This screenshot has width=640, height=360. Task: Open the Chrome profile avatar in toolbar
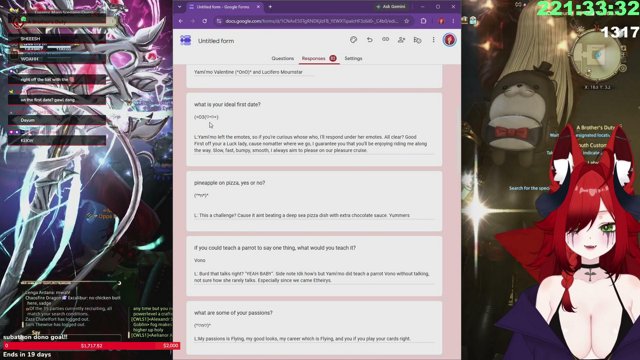coord(441,21)
